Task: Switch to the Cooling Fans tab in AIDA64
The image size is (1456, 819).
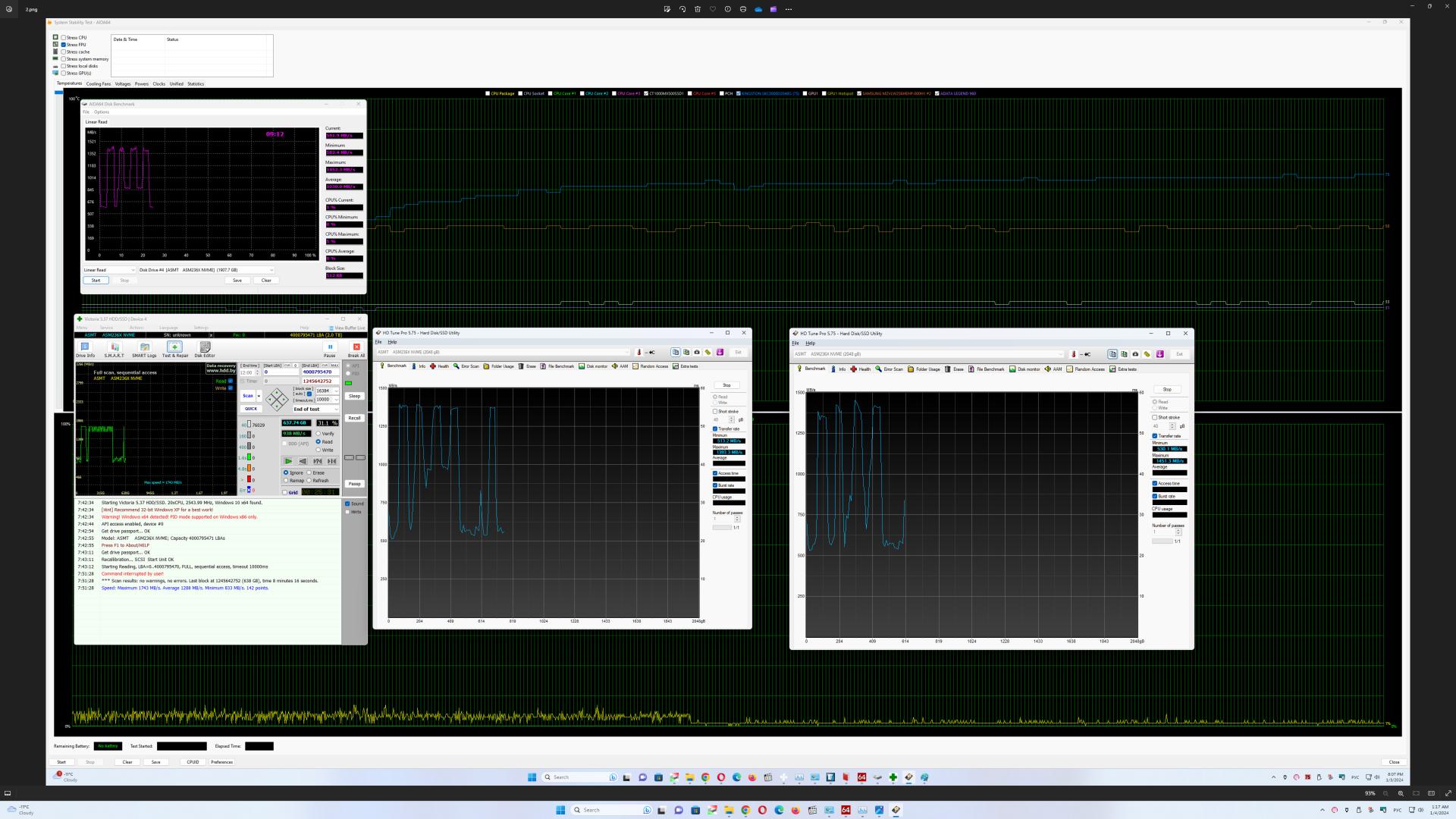Action: point(98,84)
